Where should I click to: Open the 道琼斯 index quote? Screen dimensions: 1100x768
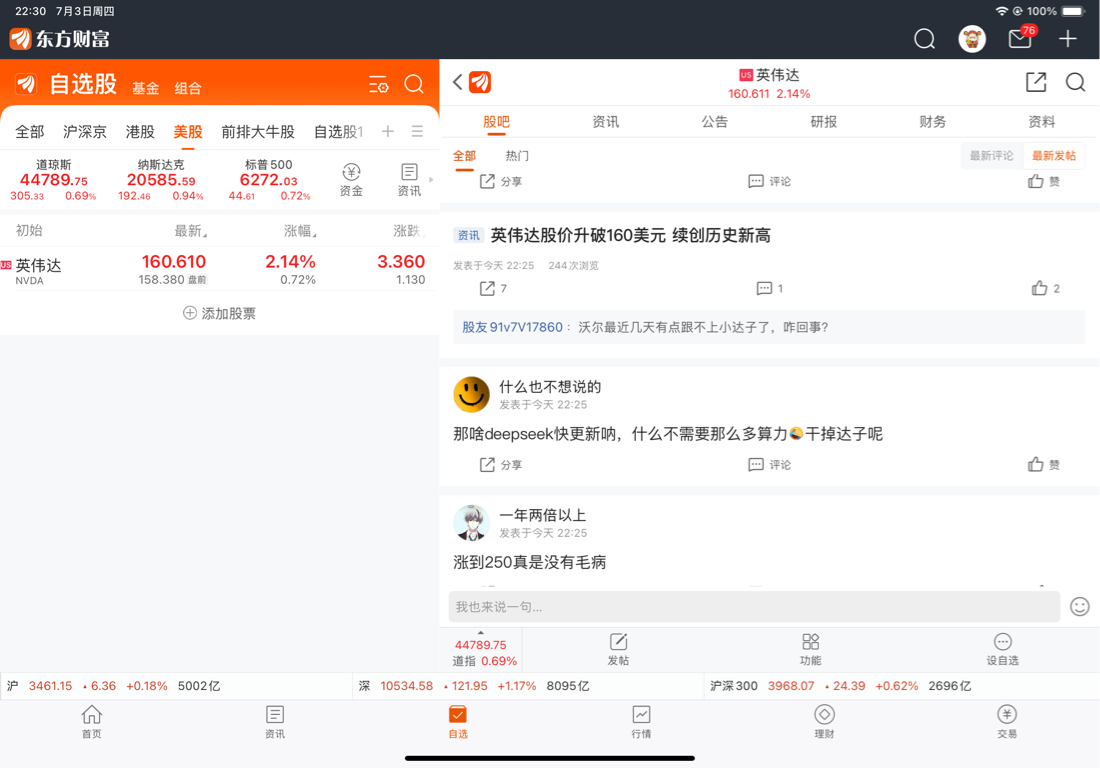53,180
